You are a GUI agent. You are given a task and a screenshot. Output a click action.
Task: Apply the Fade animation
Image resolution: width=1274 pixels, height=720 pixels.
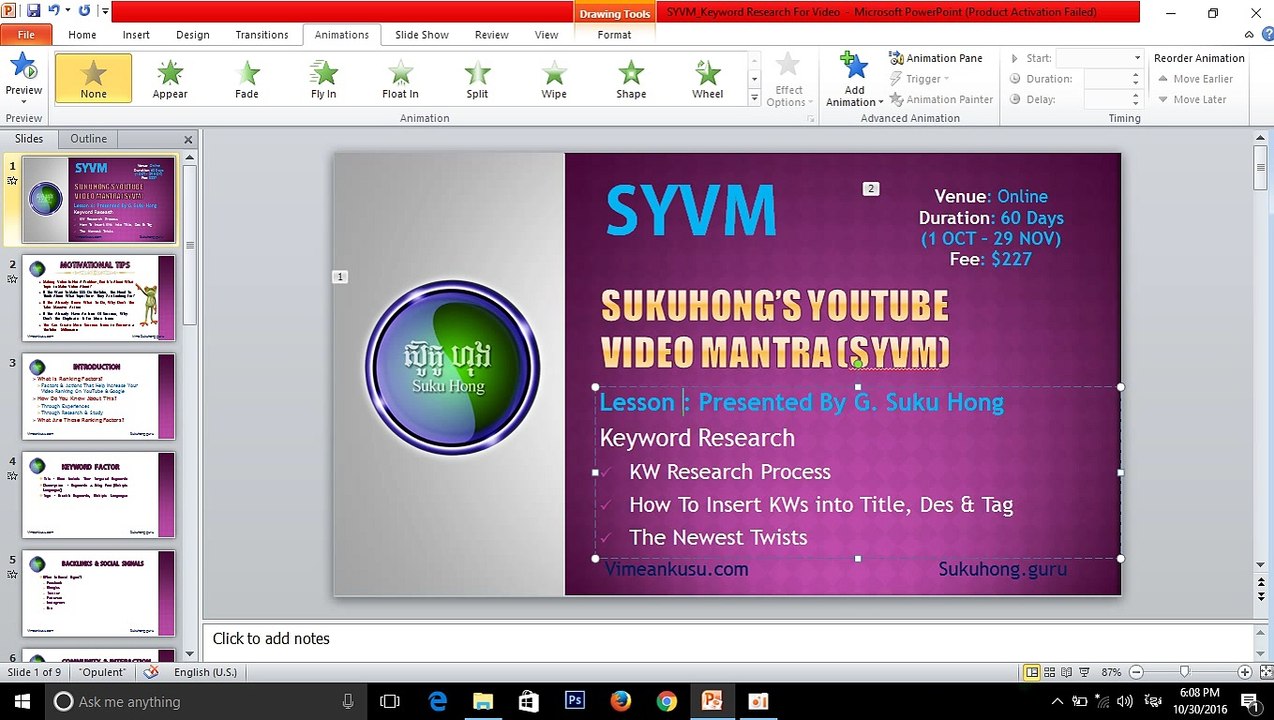pyautogui.click(x=247, y=78)
